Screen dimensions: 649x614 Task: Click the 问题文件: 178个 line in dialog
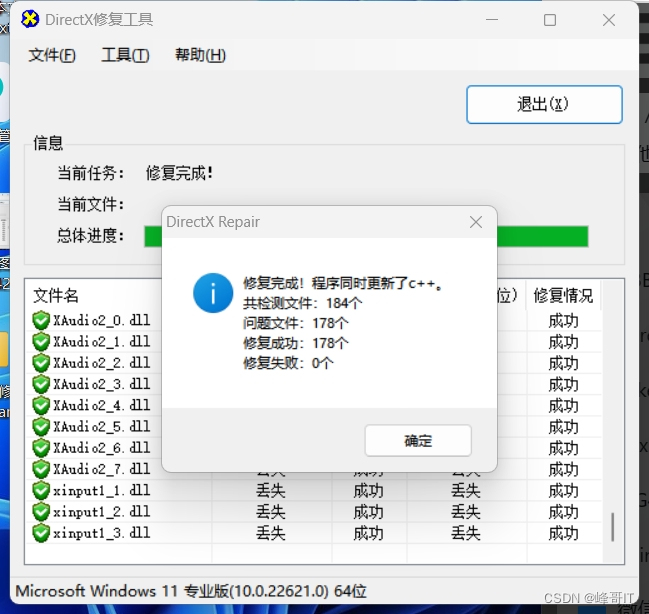(x=296, y=323)
